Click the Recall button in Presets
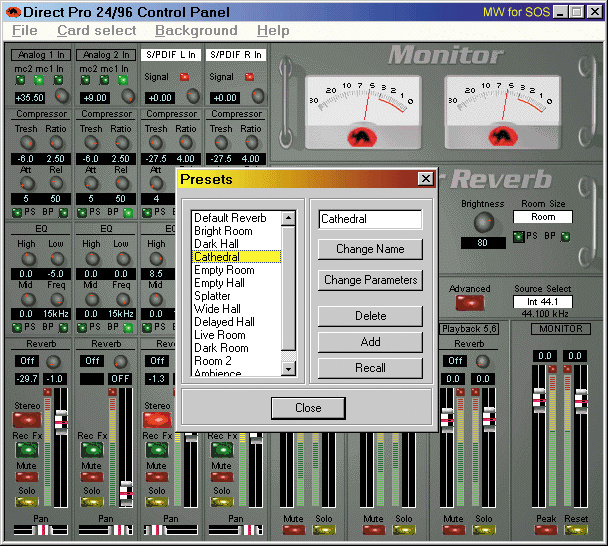This screenshot has height=546, width=608. (370, 367)
